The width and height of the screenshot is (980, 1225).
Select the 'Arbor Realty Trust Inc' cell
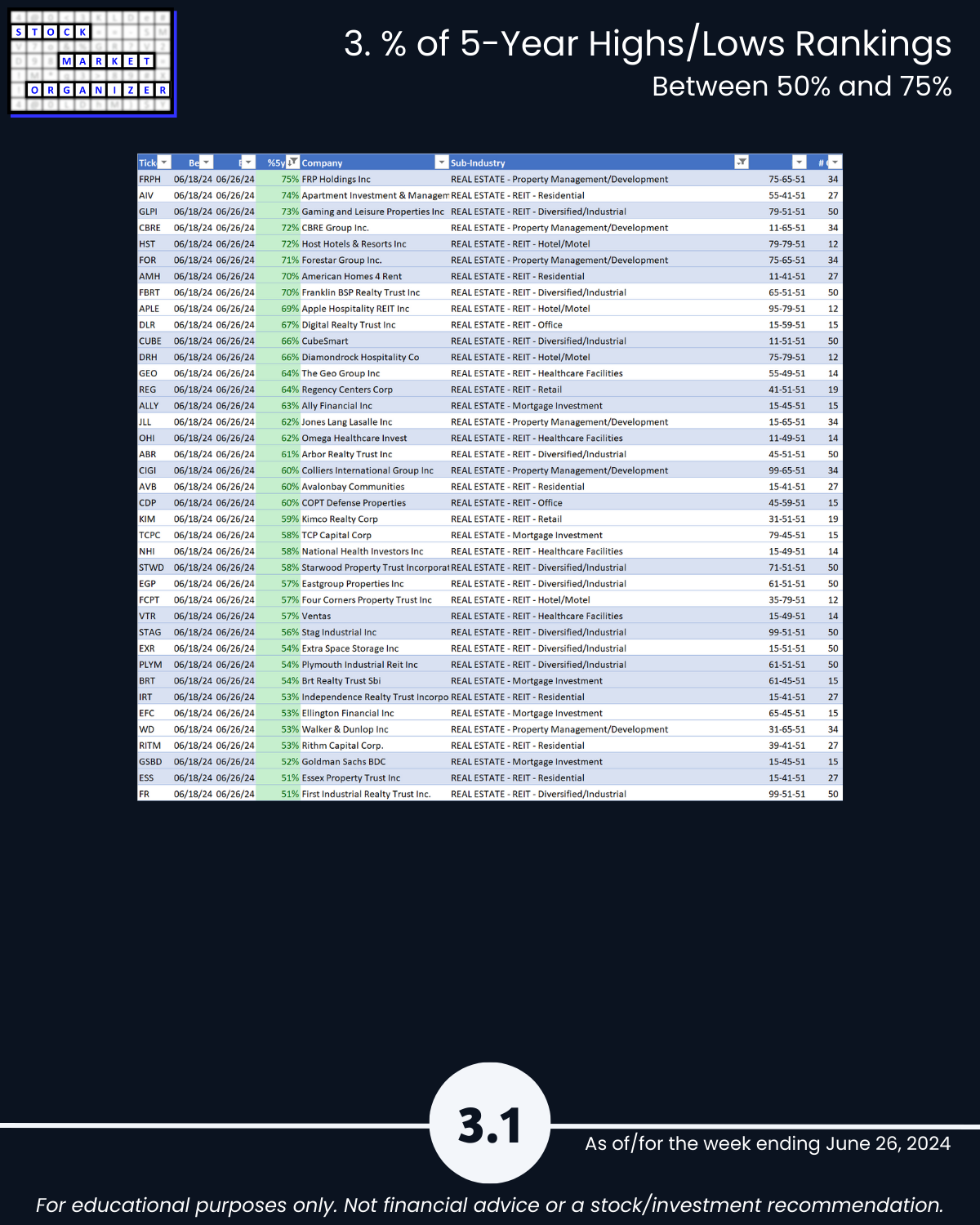(x=375, y=454)
